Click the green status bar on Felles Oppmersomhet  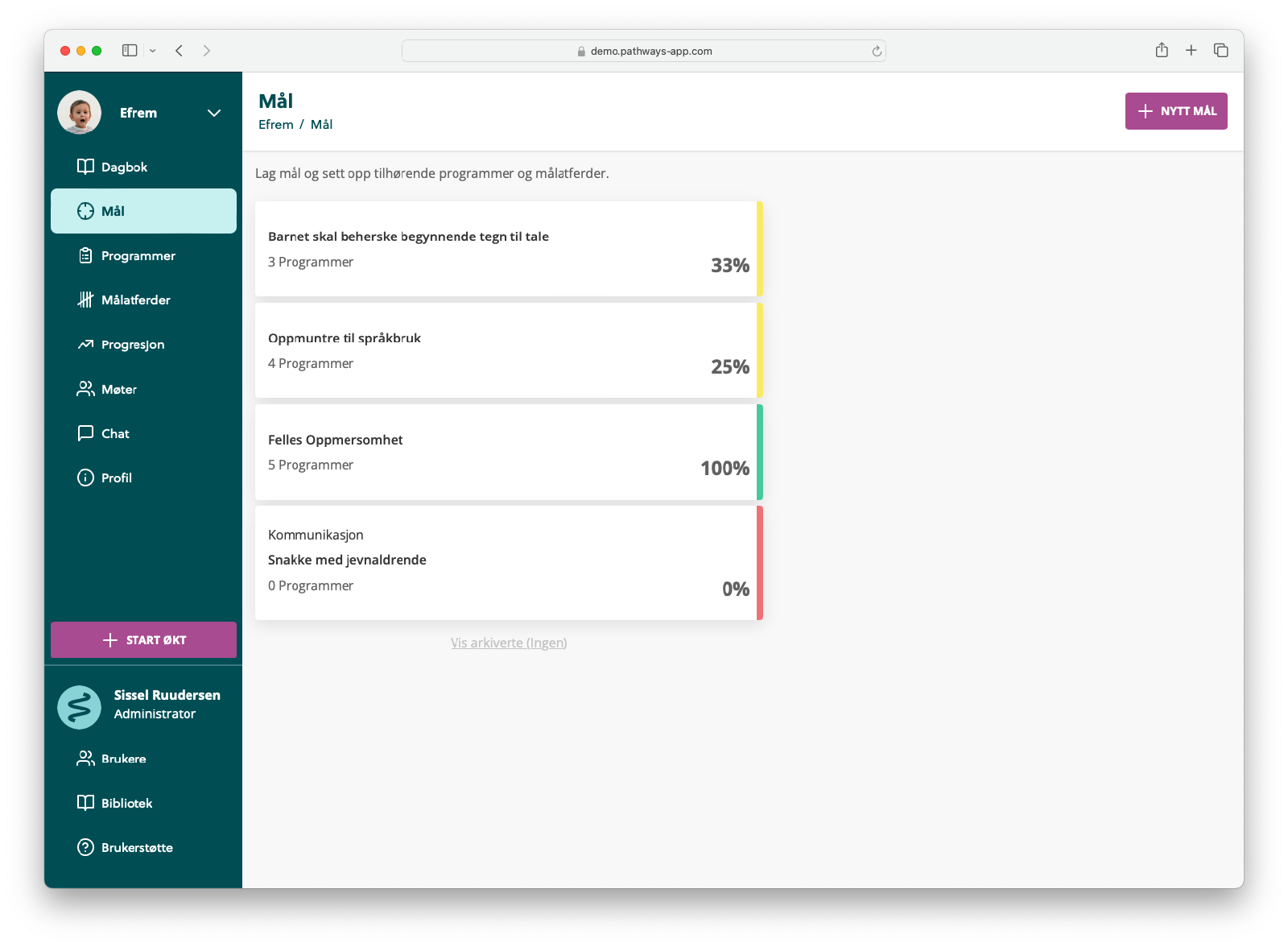point(760,452)
